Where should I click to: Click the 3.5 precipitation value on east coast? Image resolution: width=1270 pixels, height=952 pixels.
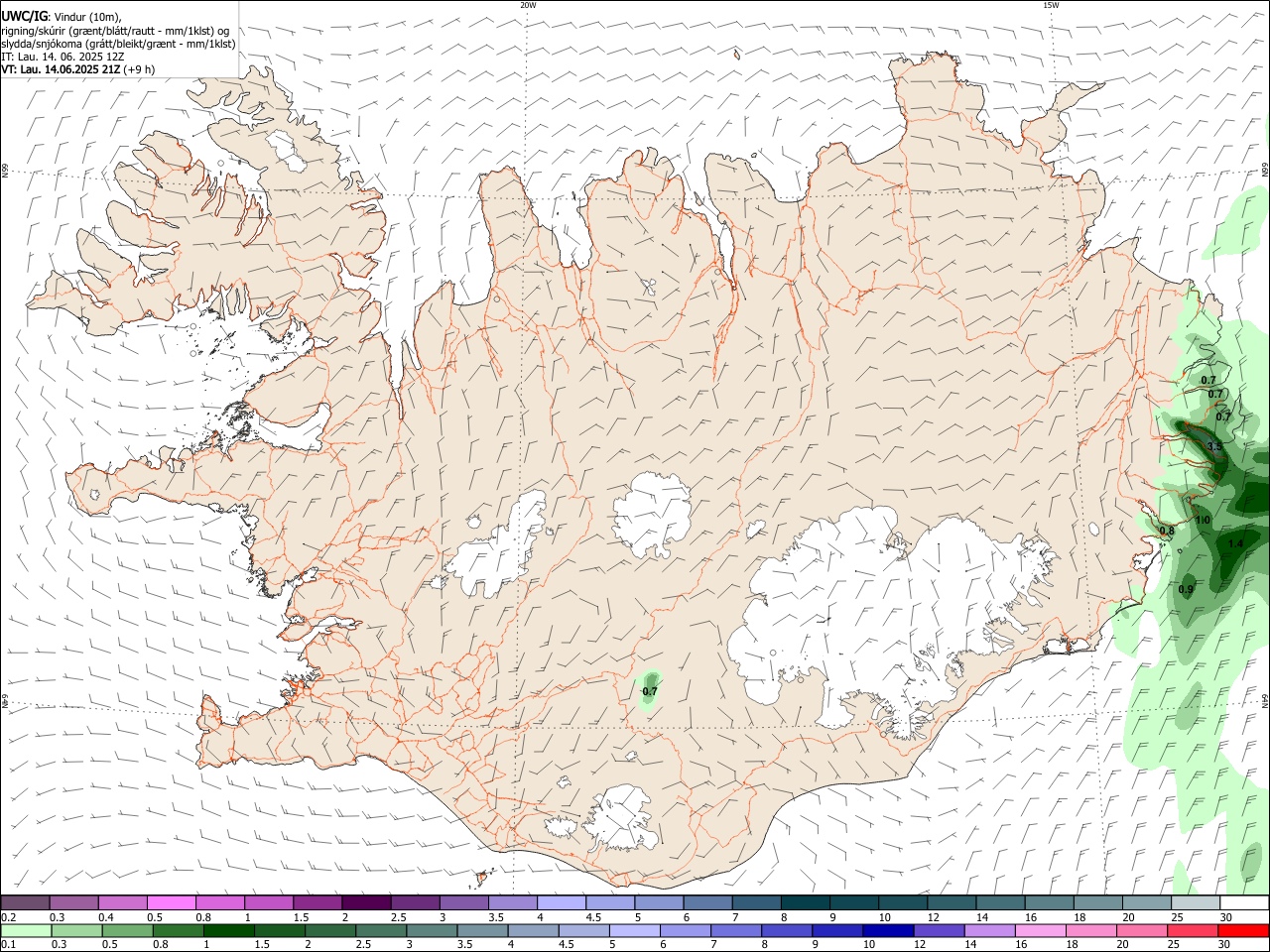click(1214, 447)
